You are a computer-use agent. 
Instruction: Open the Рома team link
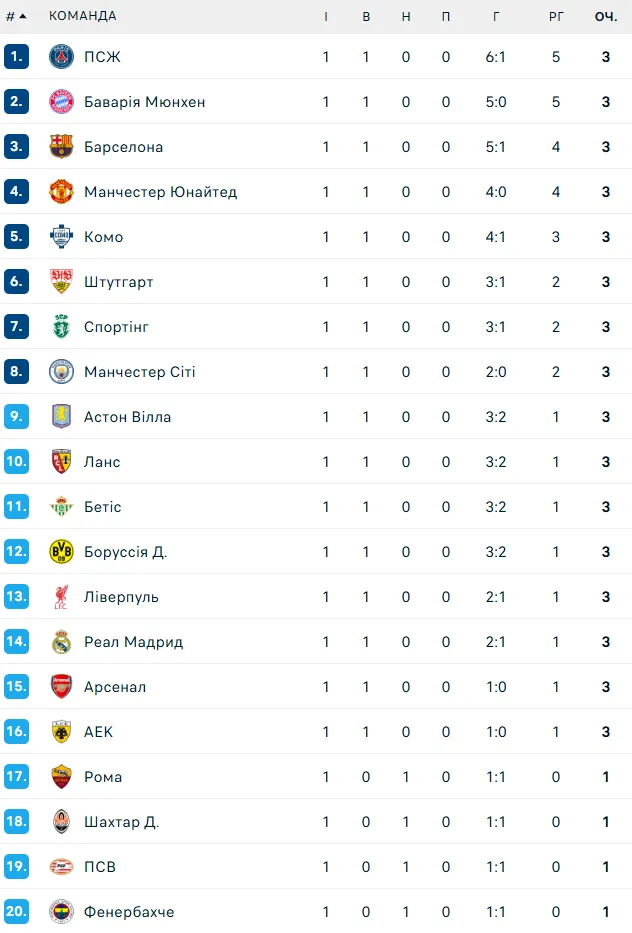pos(103,777)
